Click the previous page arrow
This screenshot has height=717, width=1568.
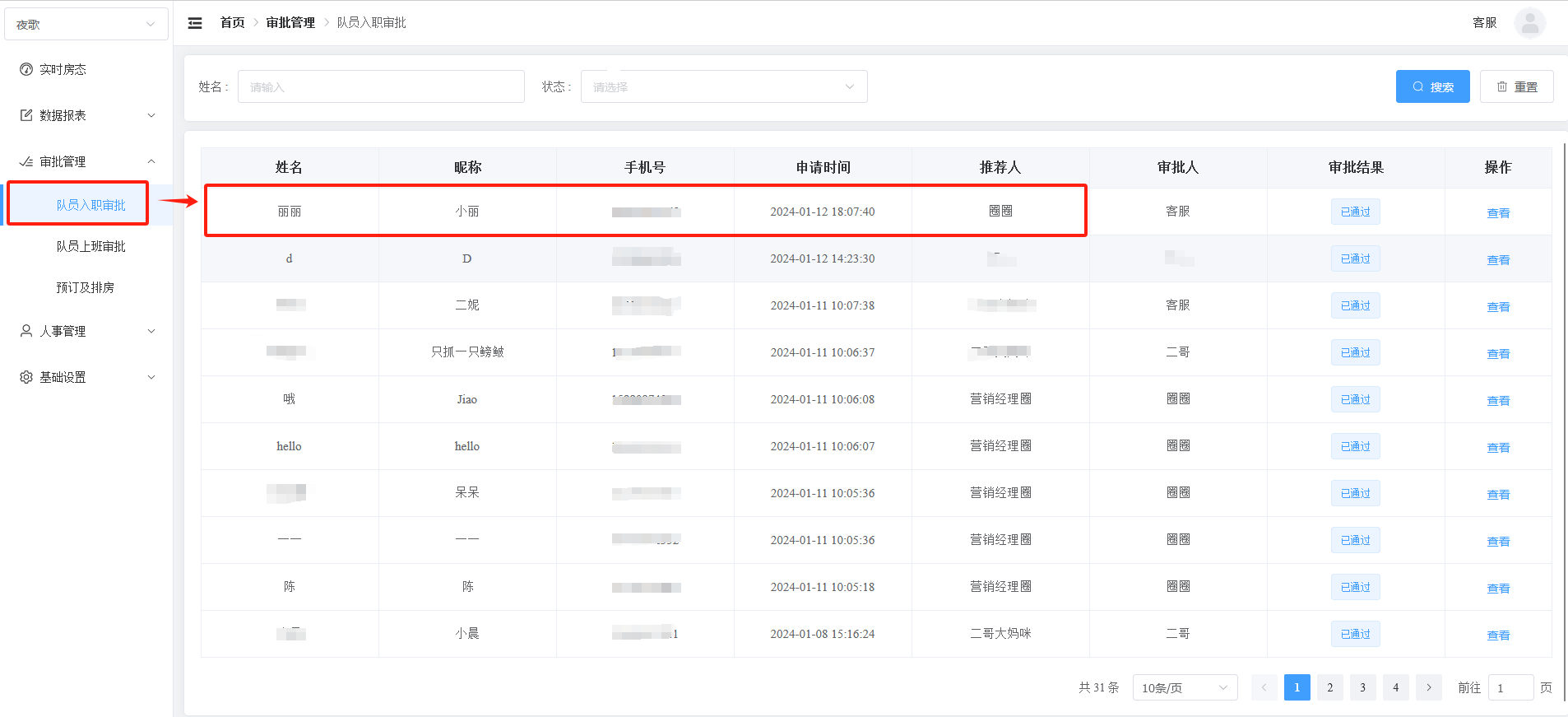[1264, 687]
